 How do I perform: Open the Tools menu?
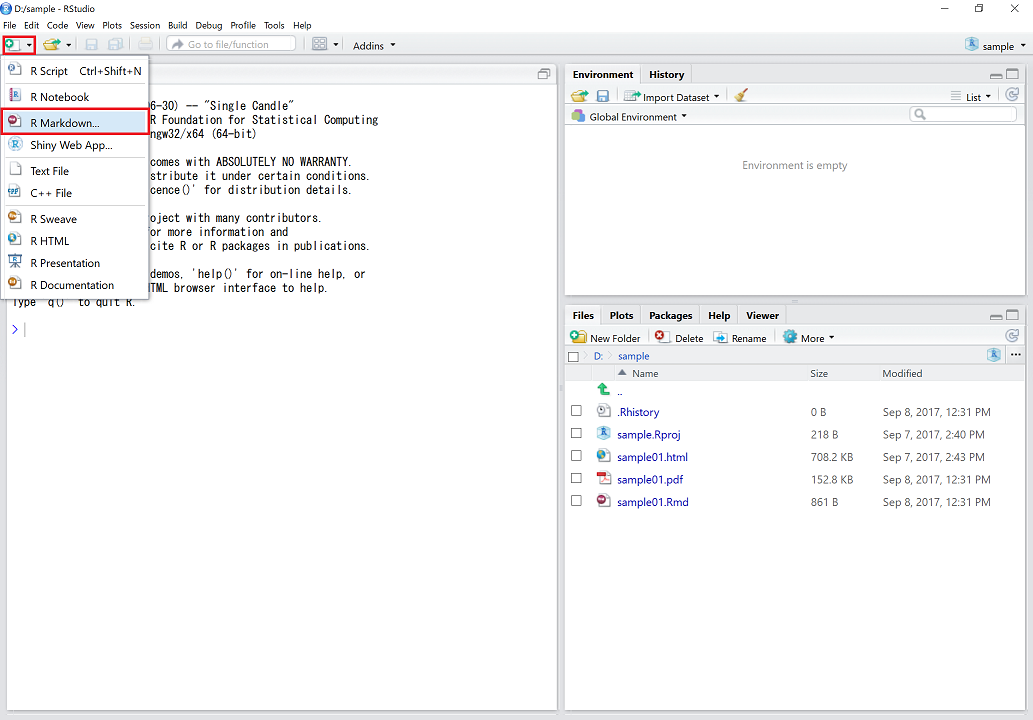pyautogui.click(x=274, y=25)
